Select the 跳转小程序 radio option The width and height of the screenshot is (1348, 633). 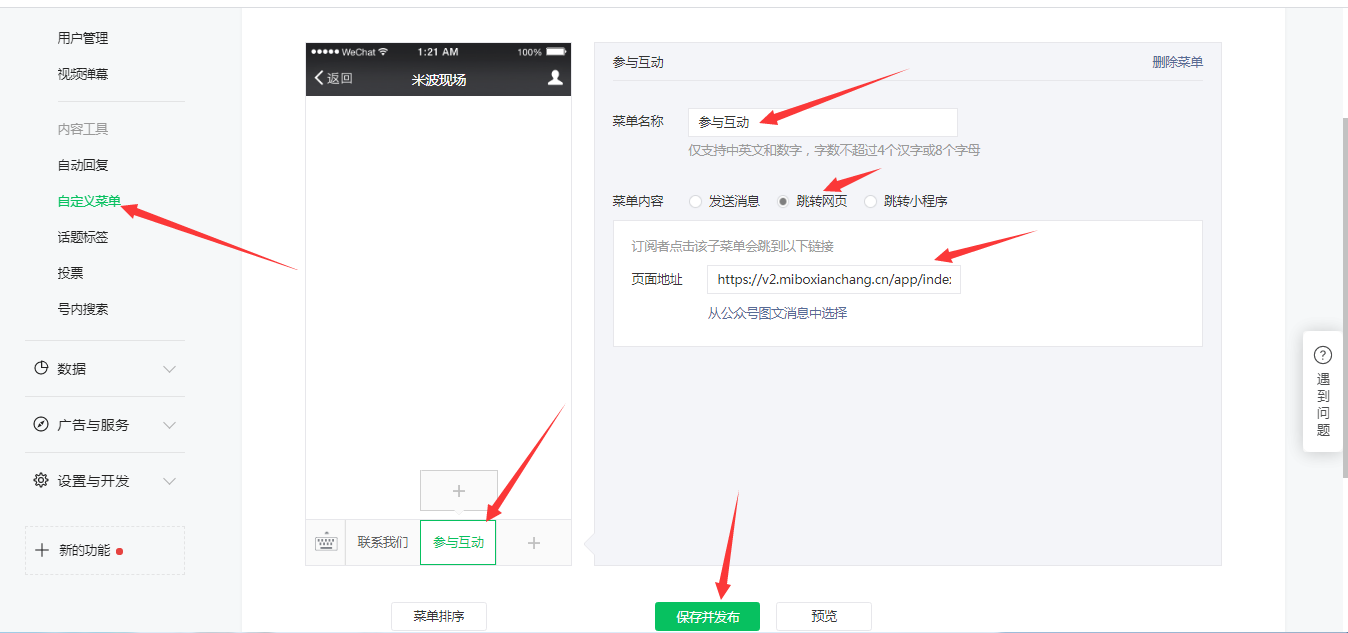(871, 201)
